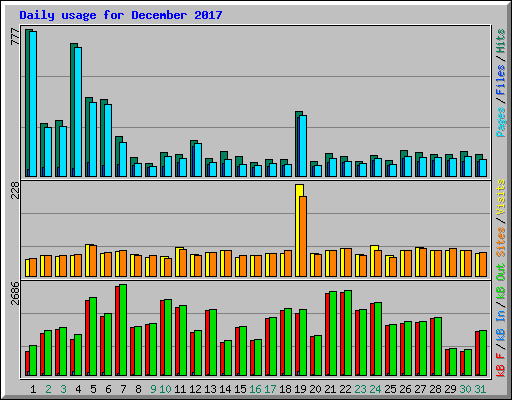Click the day 1 label on the x-axis

tap(33, 389)
